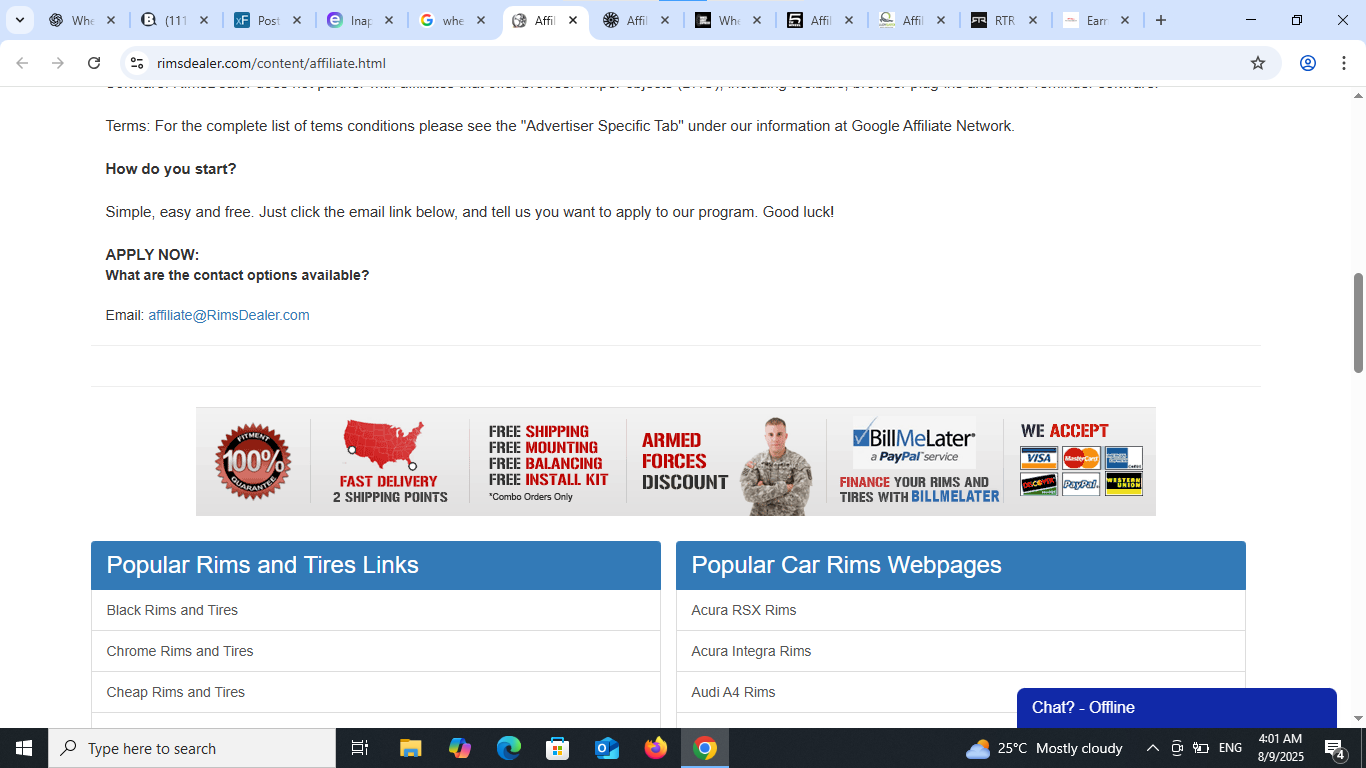Click the Popular Rims and Tires Links header
The width and height of the screenshot is (1366, 768).
pos(376,565)
